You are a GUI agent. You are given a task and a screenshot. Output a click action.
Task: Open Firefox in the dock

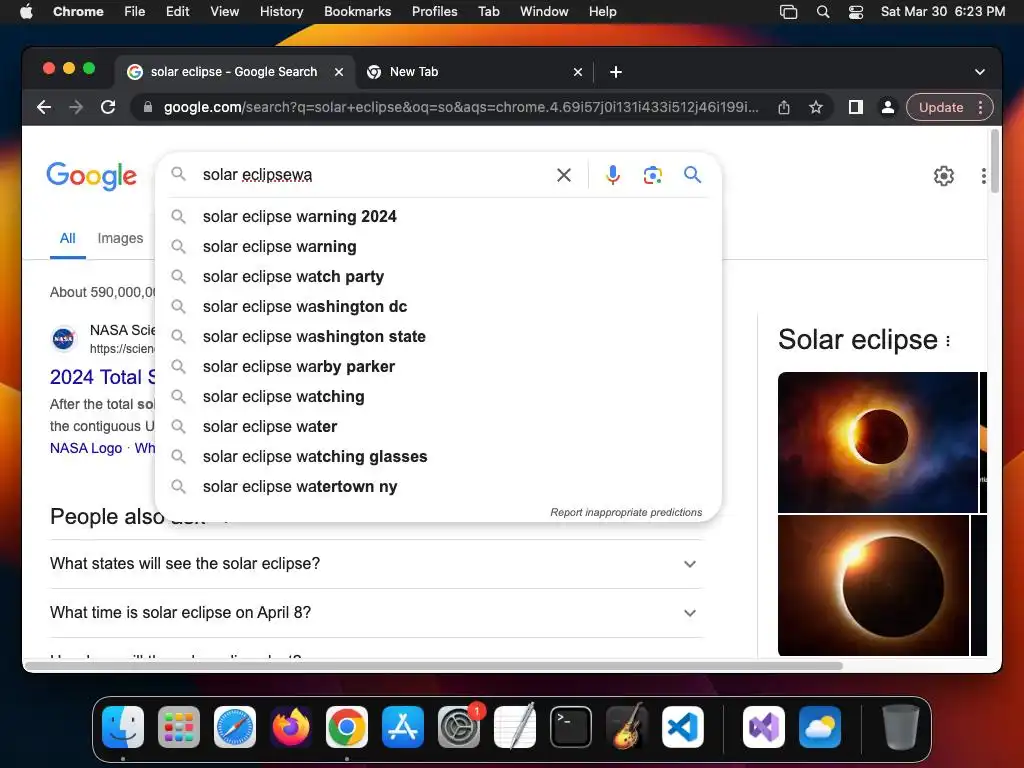(x=291, y=726)
